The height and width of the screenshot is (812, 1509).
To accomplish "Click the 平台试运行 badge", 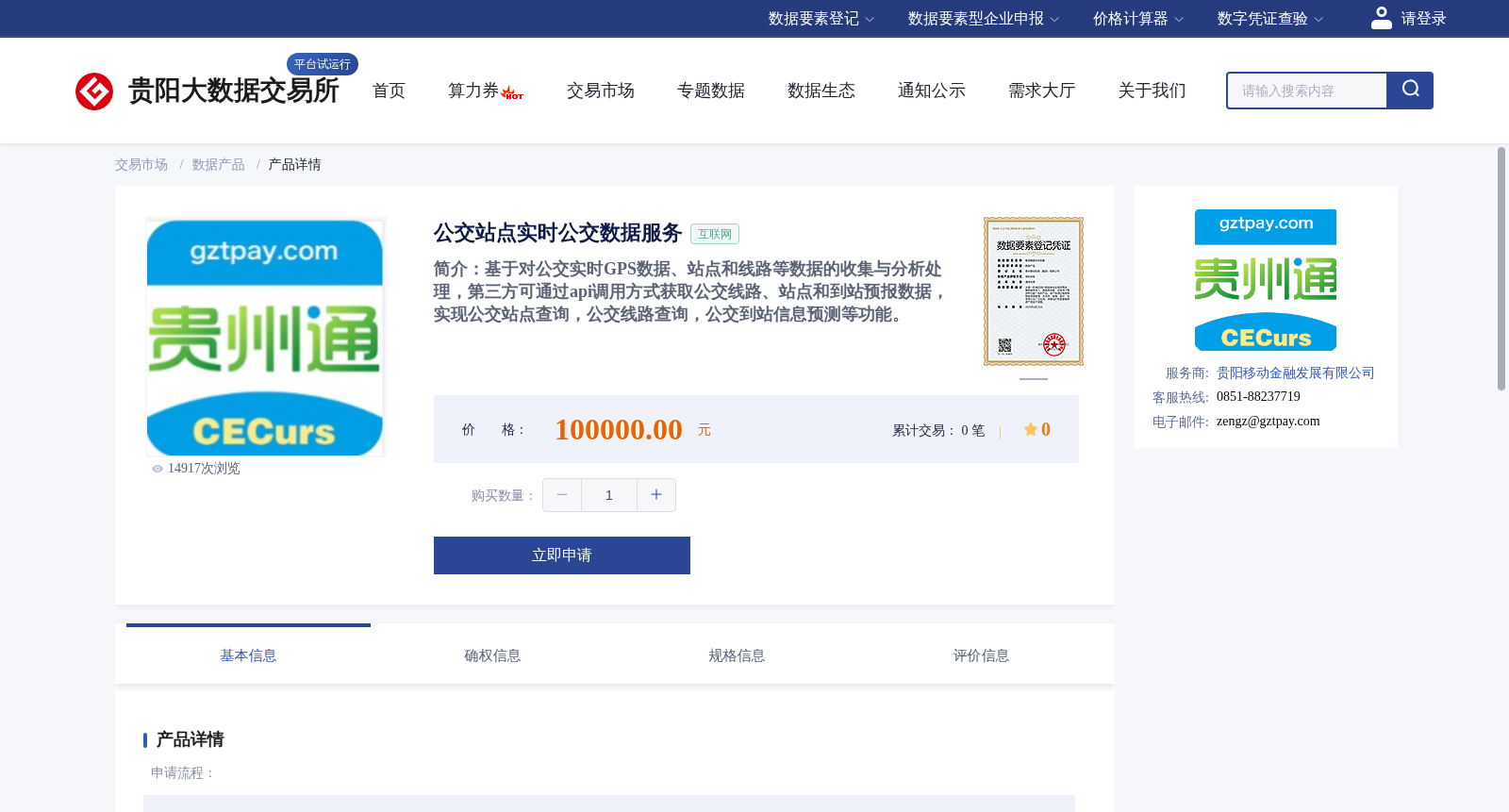I will click(323, 64).
